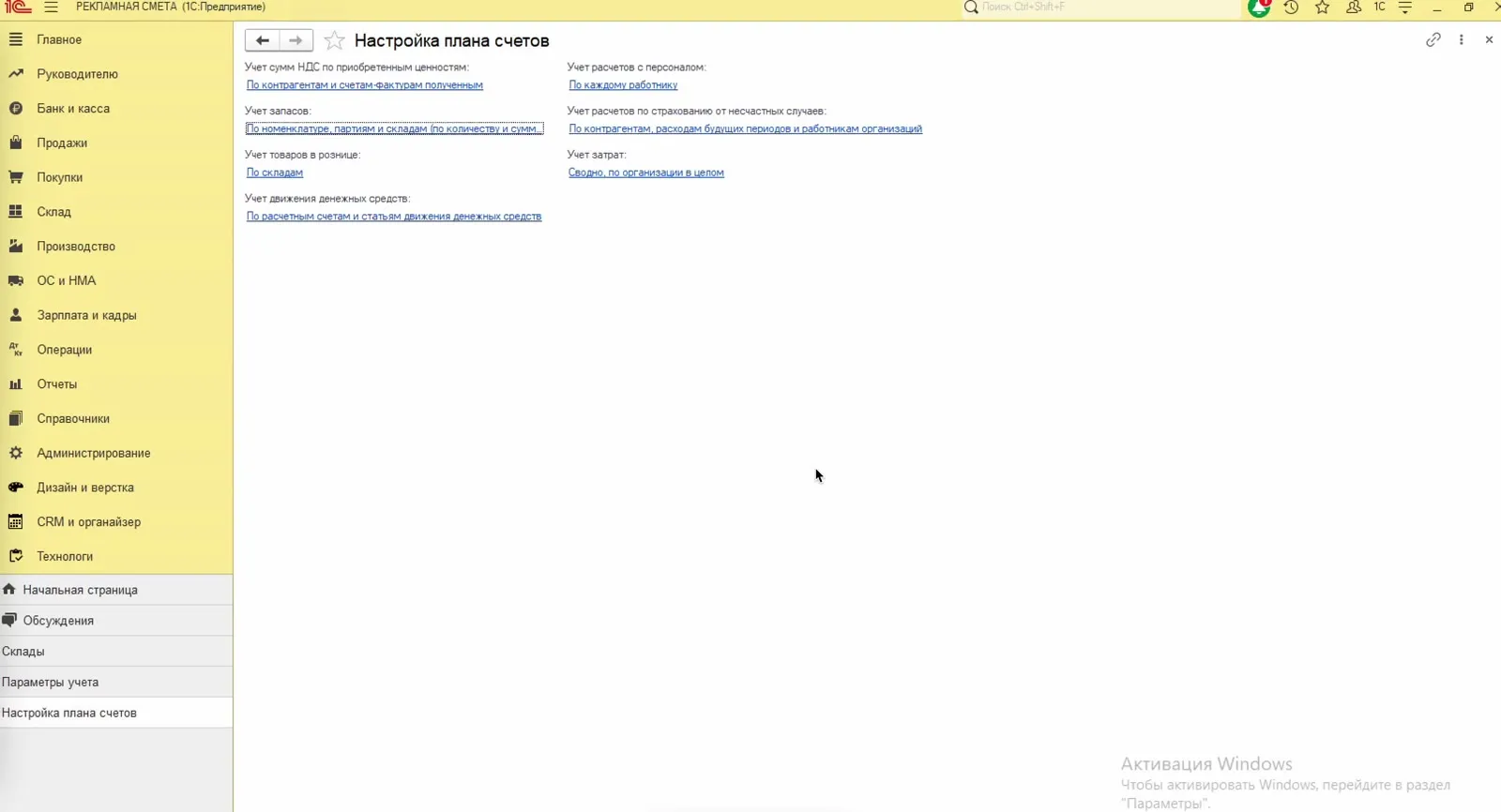Go to Банк и касса section
1501x812 pixels.
click(x=116, y=109)
